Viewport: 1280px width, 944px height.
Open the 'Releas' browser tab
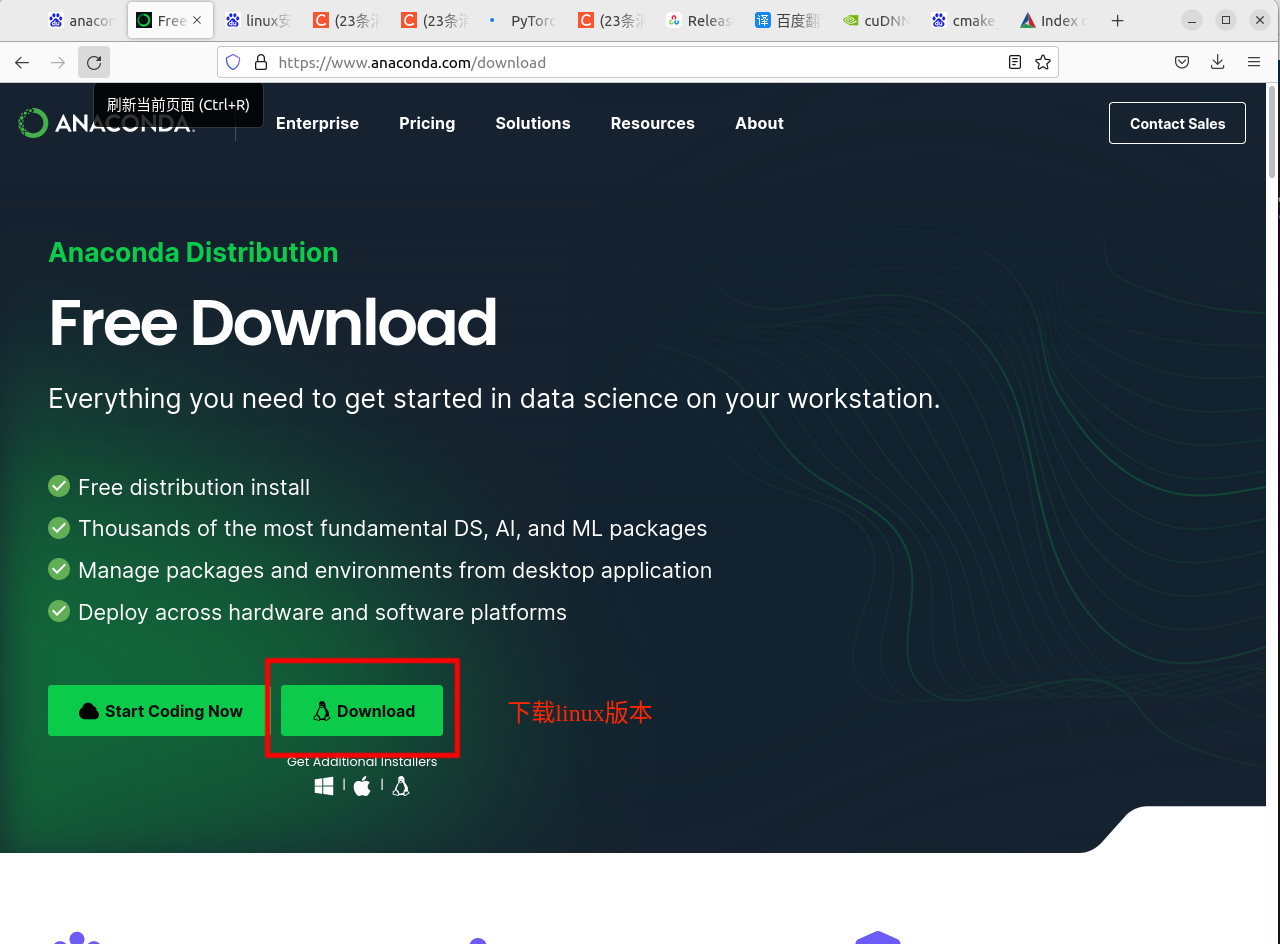[x=700, y=20]
